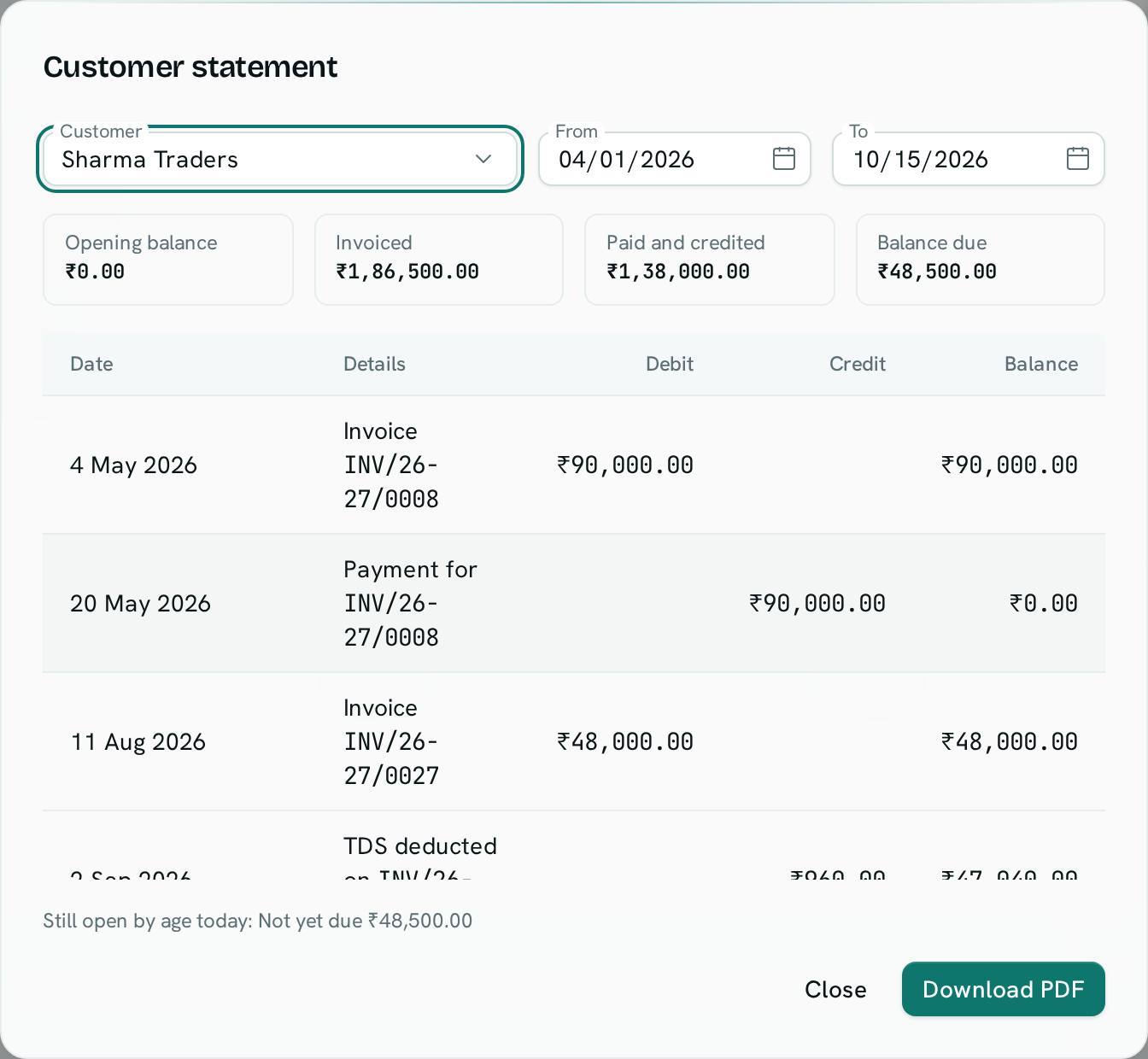Click the ₹90,000.00 credit amount
The height and width of the screenshot is (1059, 1148).
point(817,604)
